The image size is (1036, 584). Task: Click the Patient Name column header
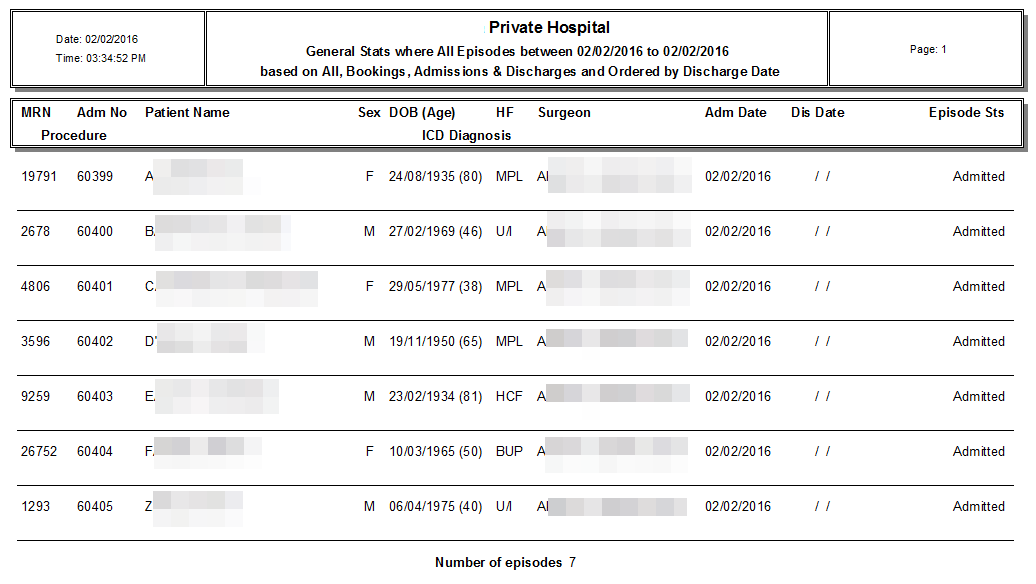[x=187, y=112]
